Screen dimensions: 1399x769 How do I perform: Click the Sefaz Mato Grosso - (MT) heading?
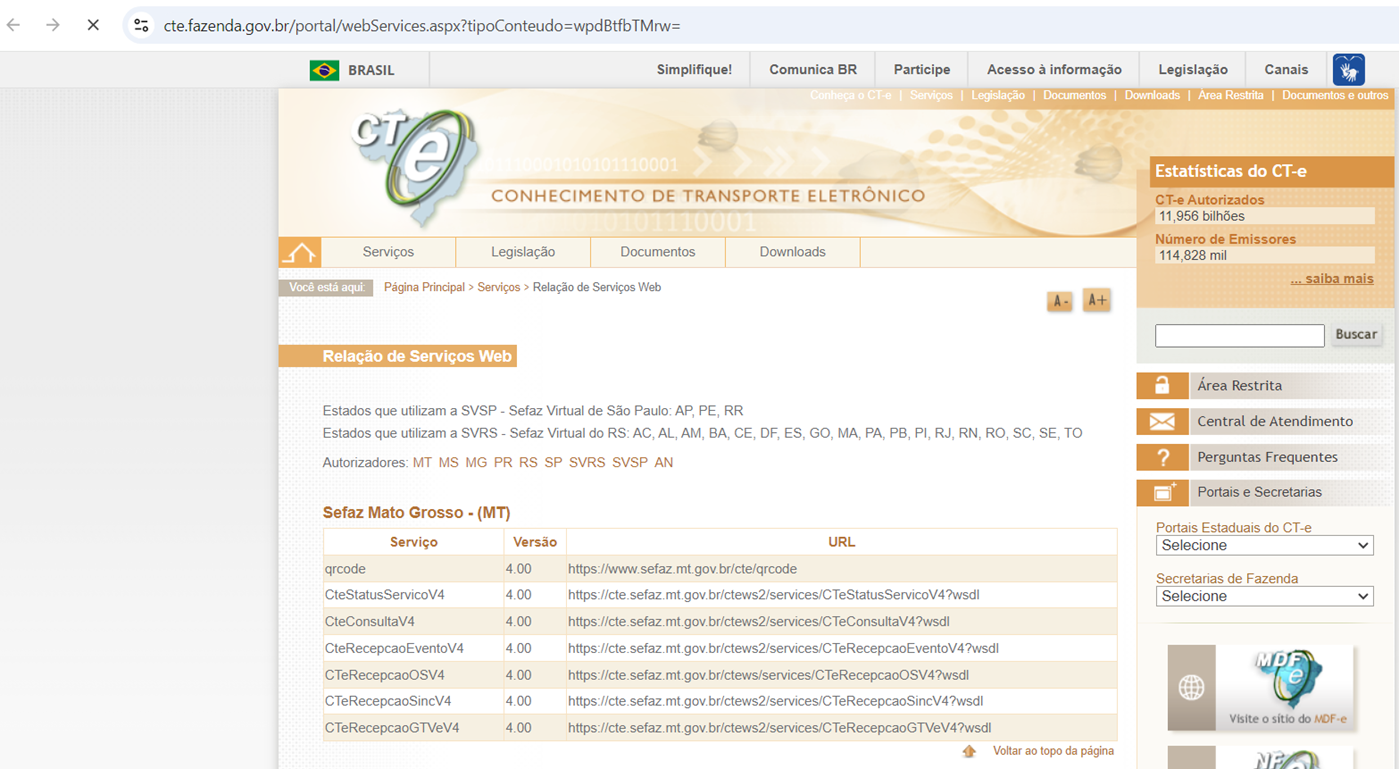416,513
